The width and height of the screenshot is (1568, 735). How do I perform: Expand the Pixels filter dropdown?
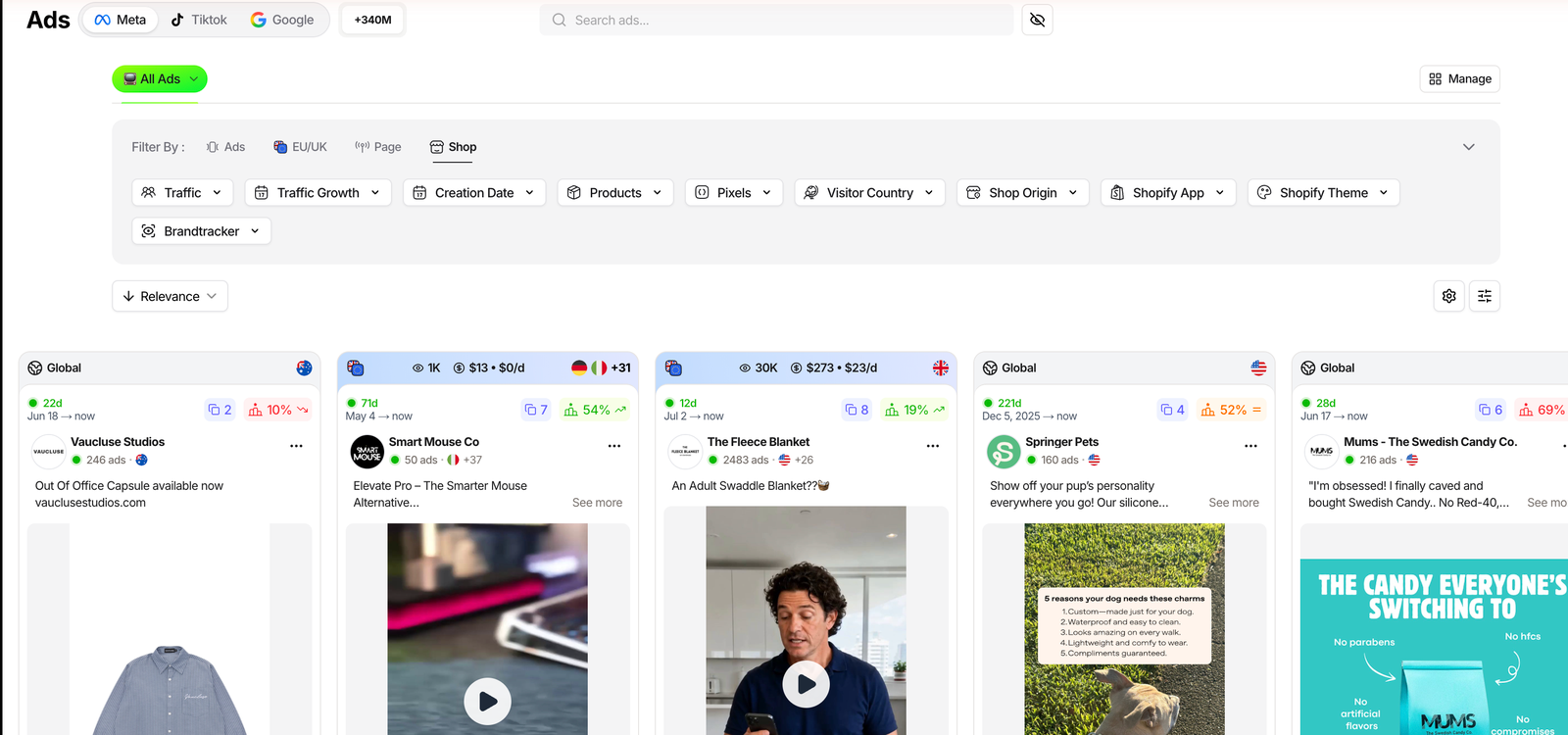click(734, 192)
